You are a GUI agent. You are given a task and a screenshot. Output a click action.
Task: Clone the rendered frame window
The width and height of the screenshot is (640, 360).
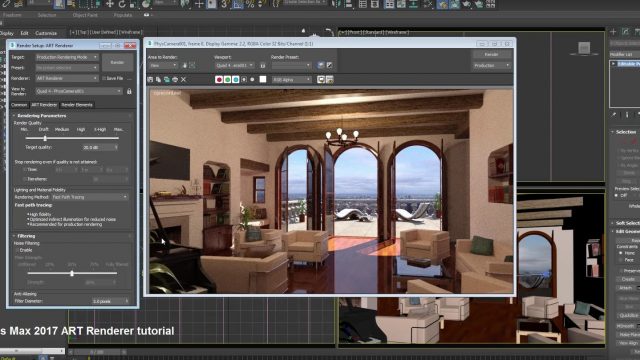(x=167, y=80)
